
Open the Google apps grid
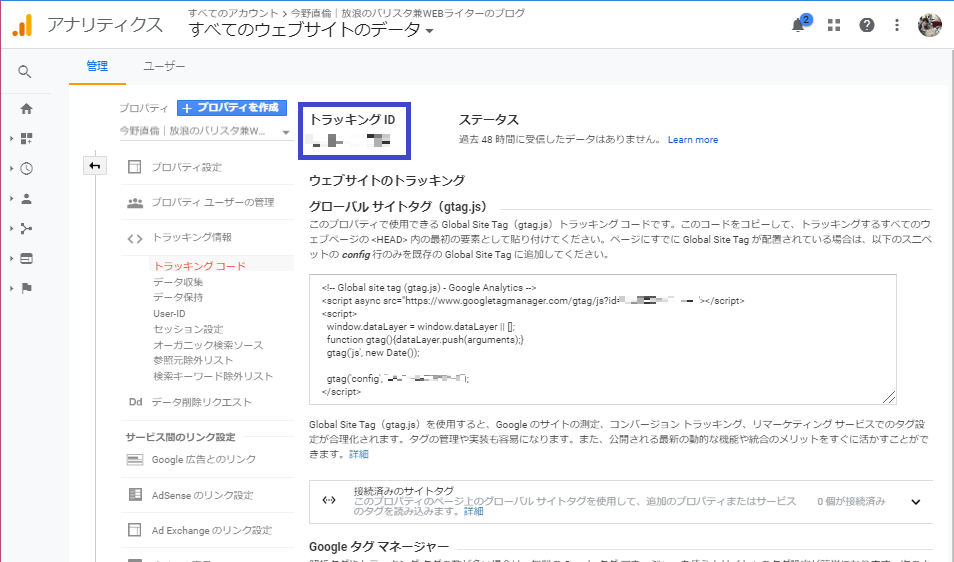point(834,25)
